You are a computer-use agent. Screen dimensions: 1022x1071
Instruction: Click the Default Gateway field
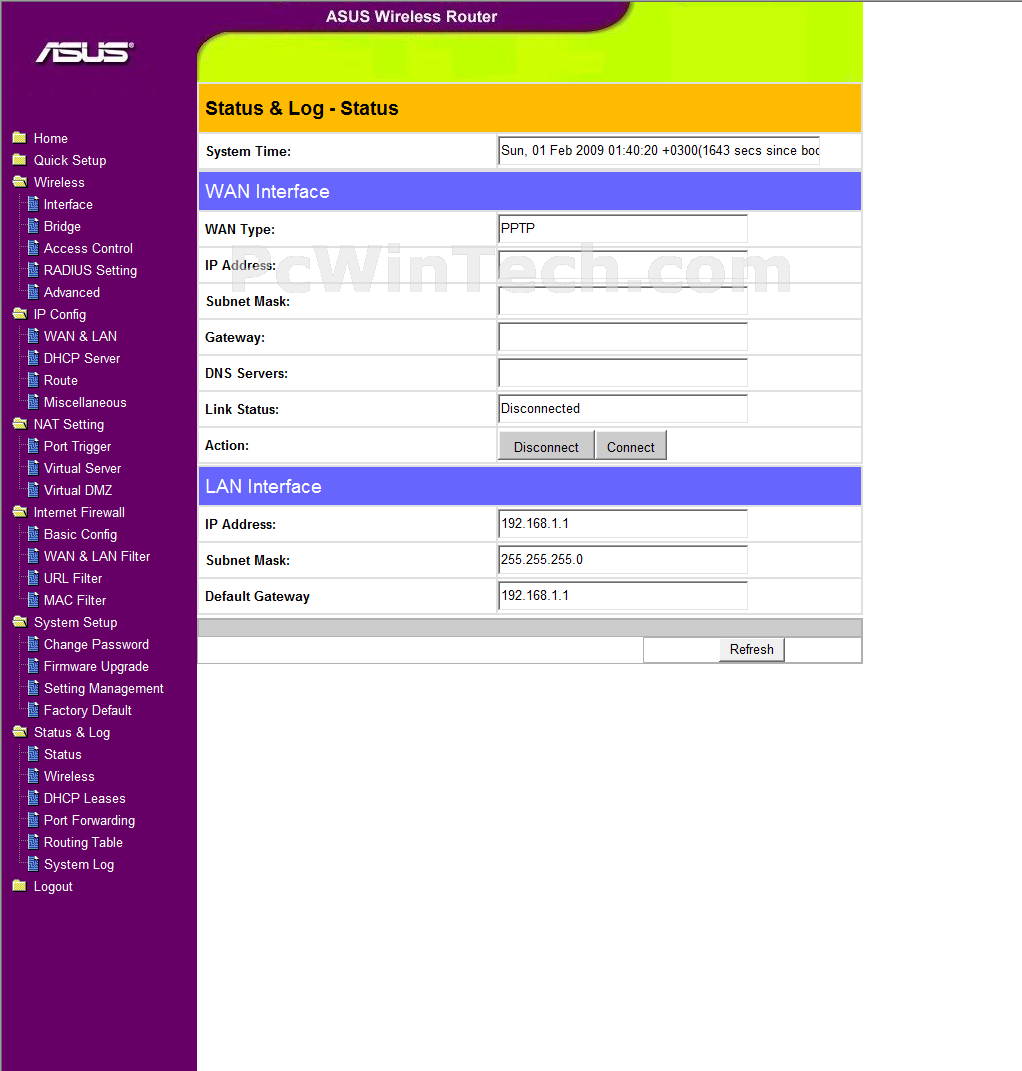tap(623, 596)
